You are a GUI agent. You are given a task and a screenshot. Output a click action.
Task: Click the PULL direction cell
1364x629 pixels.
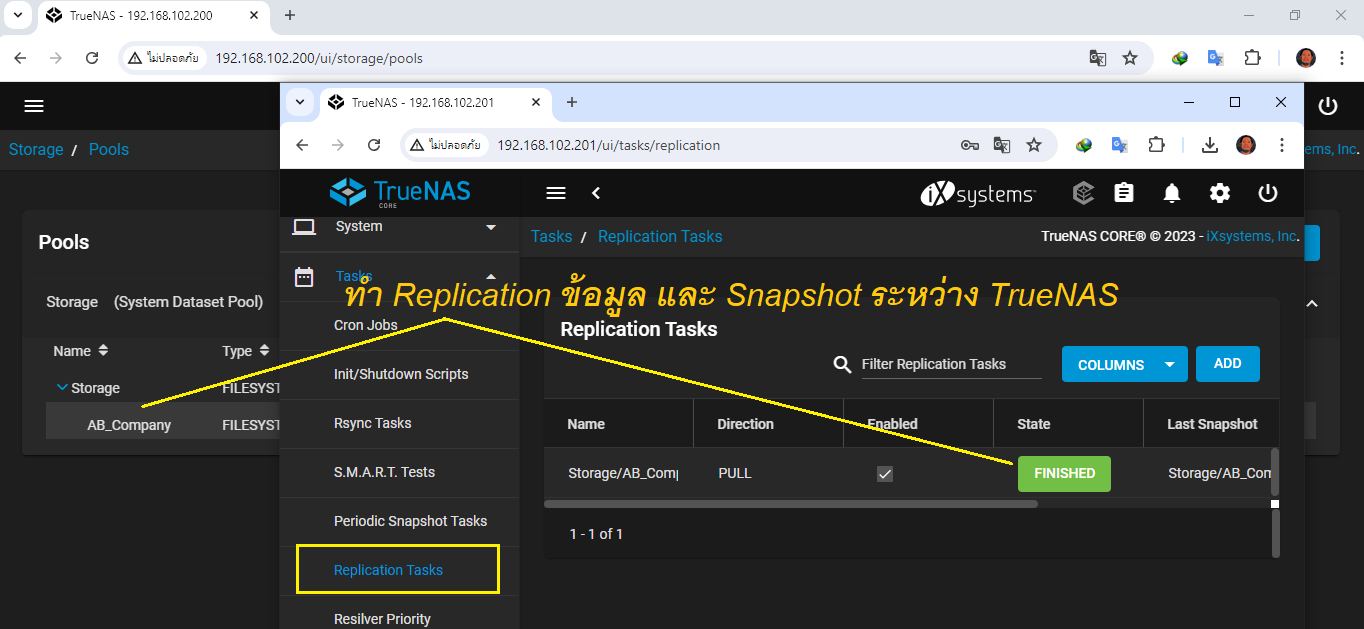pyautogui.click(x=735, y=474)
